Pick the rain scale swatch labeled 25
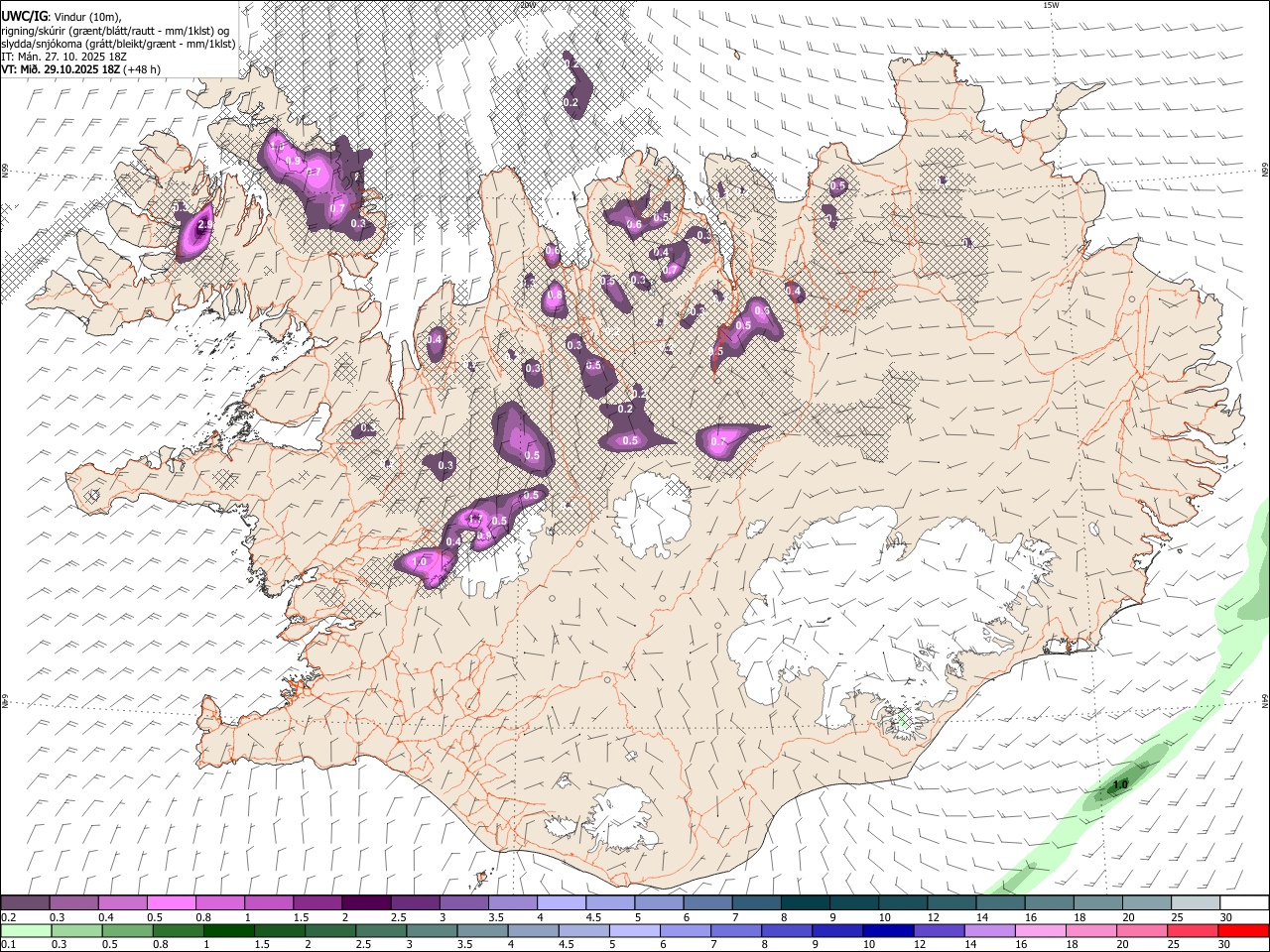The height and width of the screenshot is (952, 1270). [1193, 930]
